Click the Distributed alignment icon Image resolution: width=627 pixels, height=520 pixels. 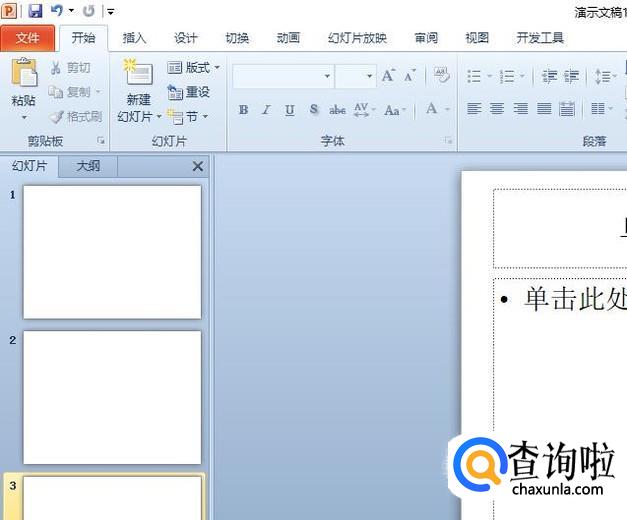(567, 109)
